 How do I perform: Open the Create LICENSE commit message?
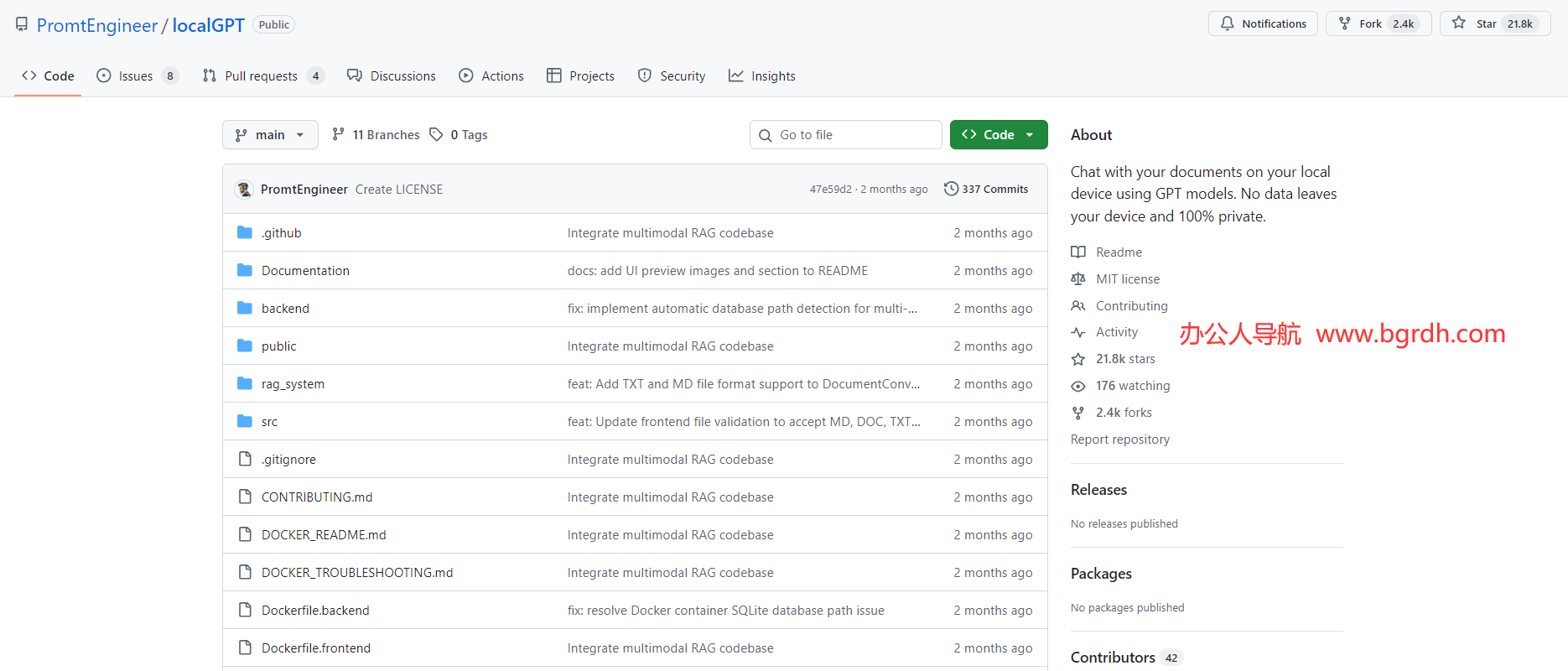399,190
